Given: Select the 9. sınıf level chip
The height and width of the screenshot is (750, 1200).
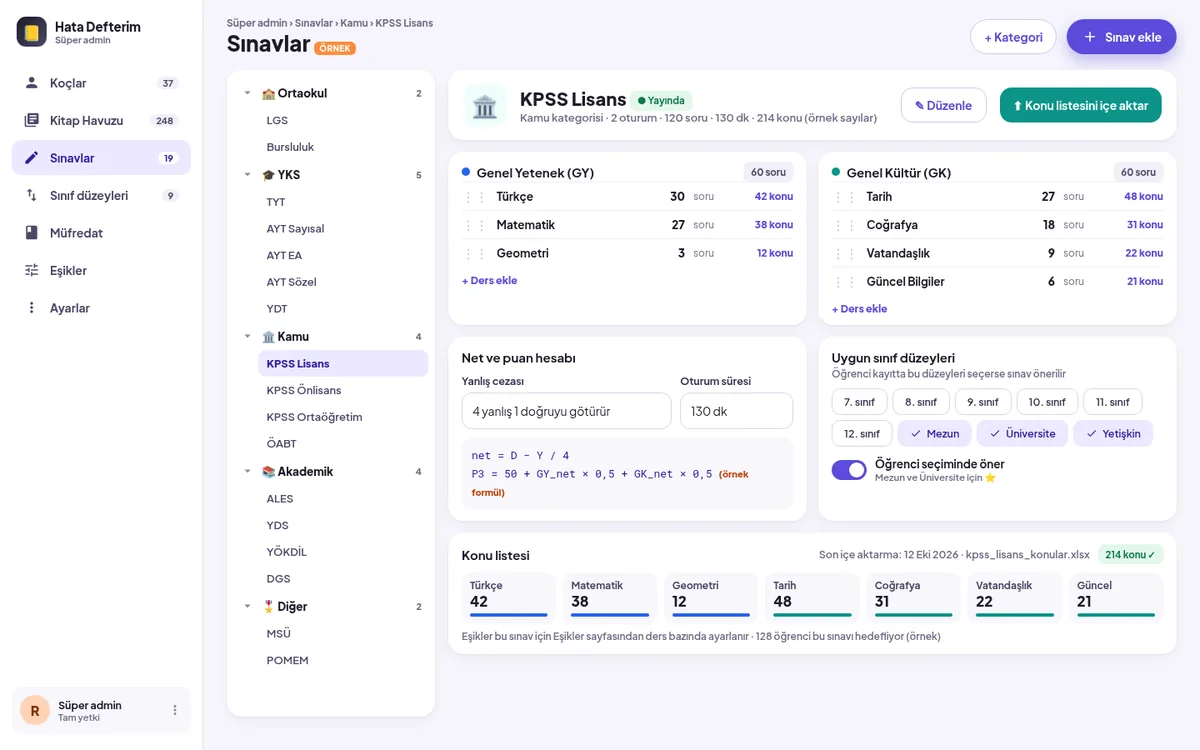Looking at the screenshot, I should tap(982, 402).
